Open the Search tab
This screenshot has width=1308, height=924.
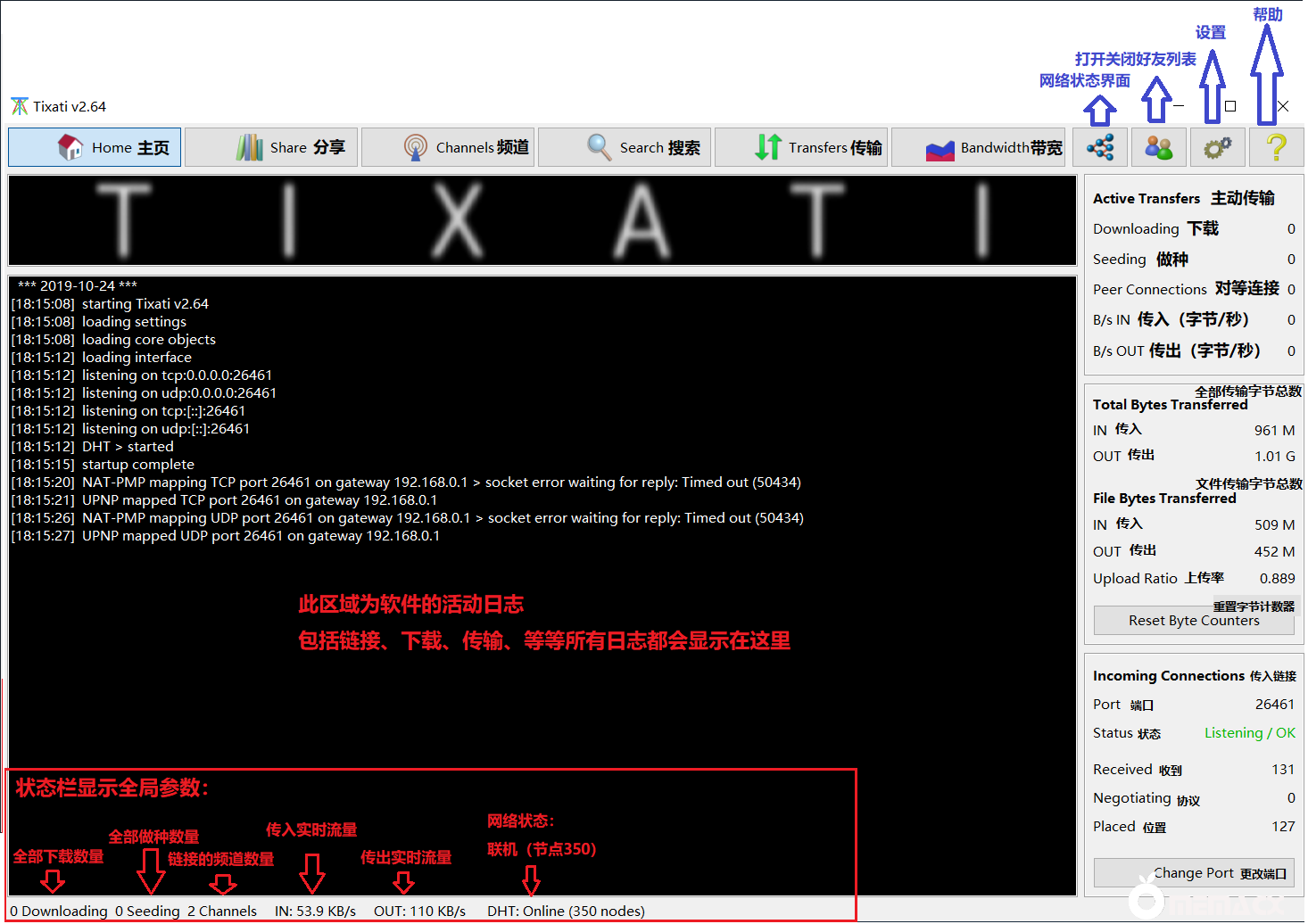click(625, 147)
